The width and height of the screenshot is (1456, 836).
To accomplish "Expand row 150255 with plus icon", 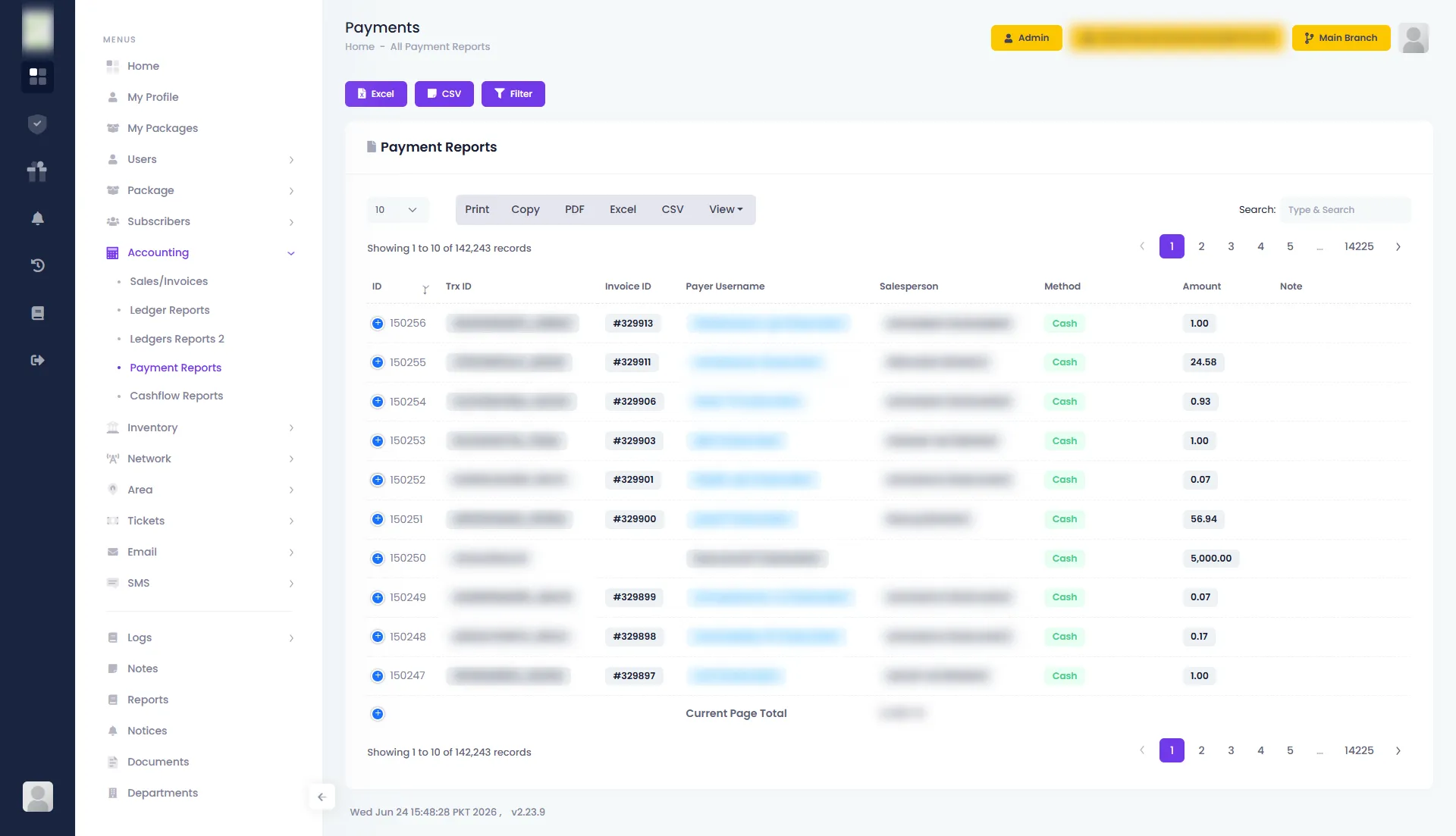I will [x=378, y=362].
